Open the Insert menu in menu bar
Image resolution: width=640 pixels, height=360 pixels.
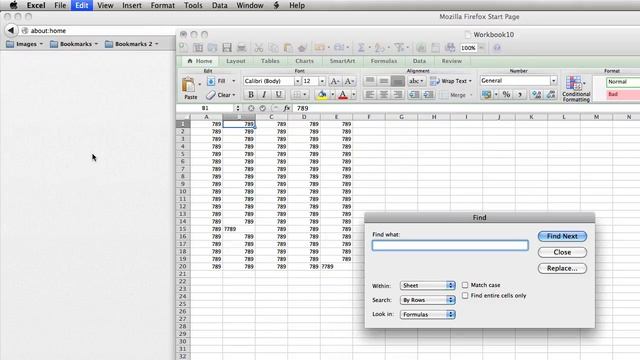132,5
